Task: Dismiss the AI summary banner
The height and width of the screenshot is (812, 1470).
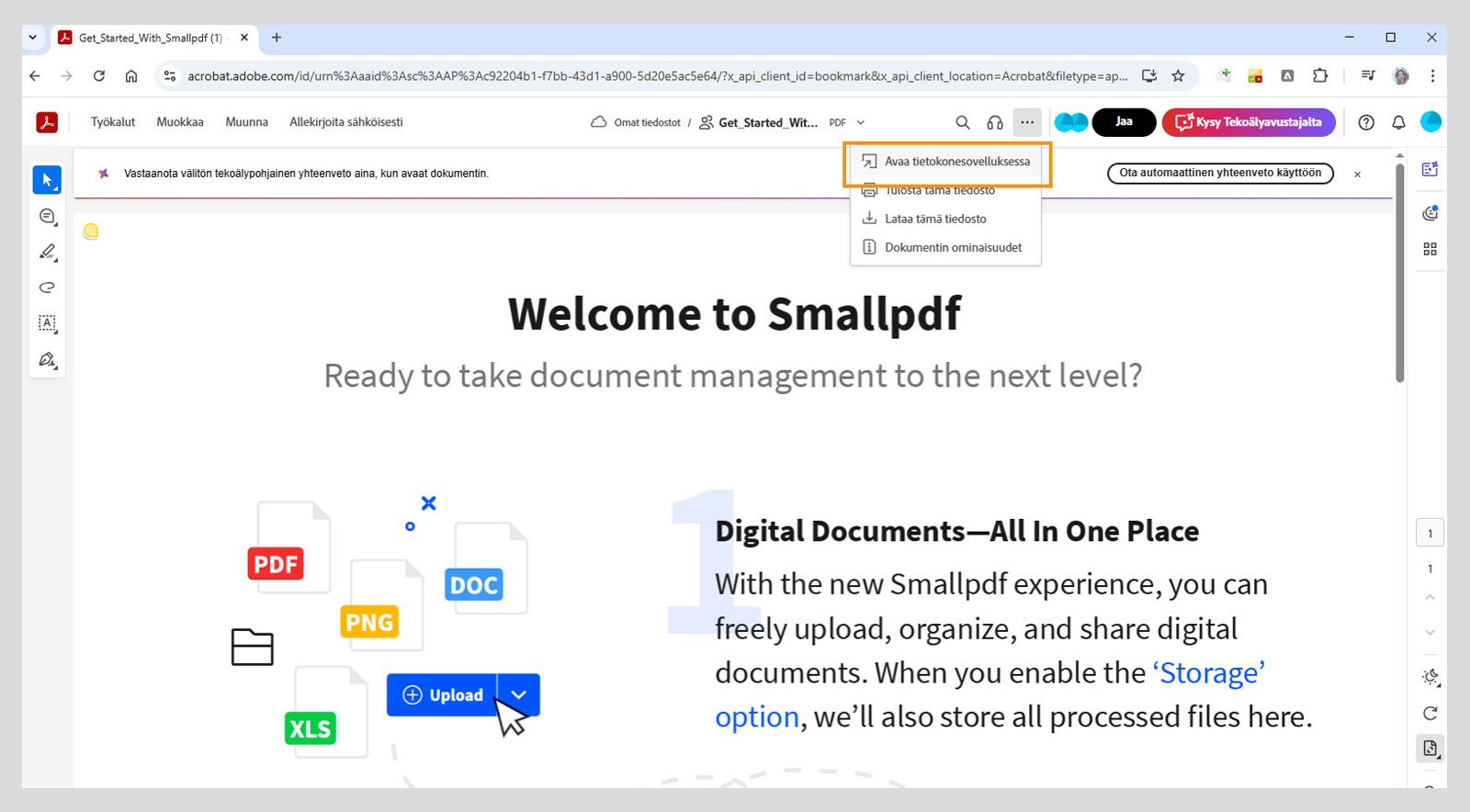Action: (1357, 174)
